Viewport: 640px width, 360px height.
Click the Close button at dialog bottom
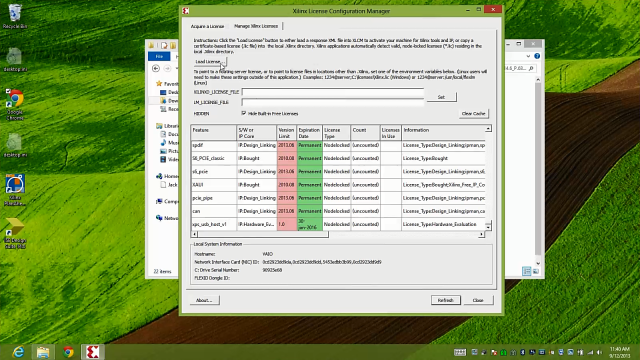tap(478, 300)
